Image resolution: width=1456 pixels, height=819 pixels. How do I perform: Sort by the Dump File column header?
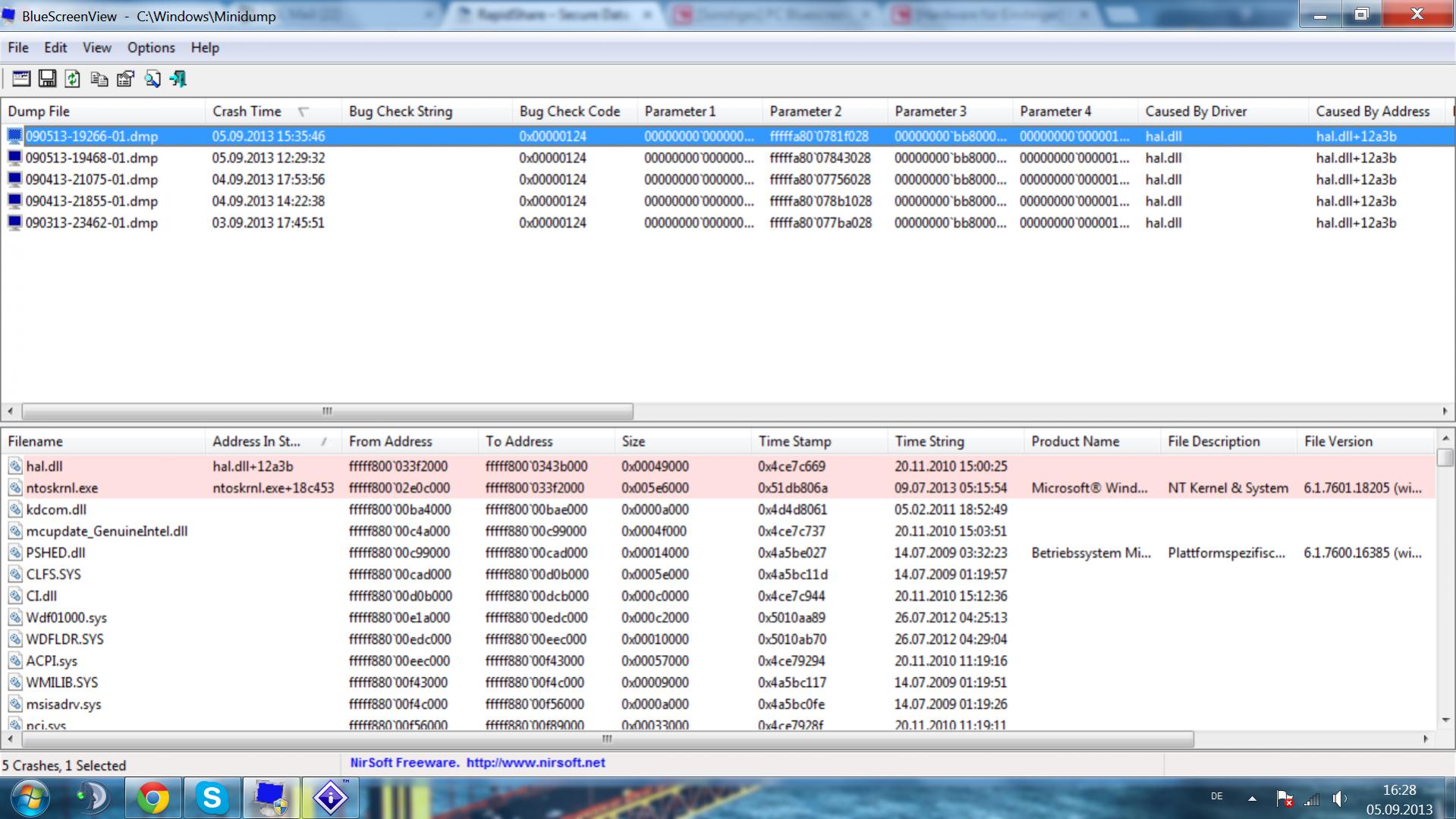(103, 112)
